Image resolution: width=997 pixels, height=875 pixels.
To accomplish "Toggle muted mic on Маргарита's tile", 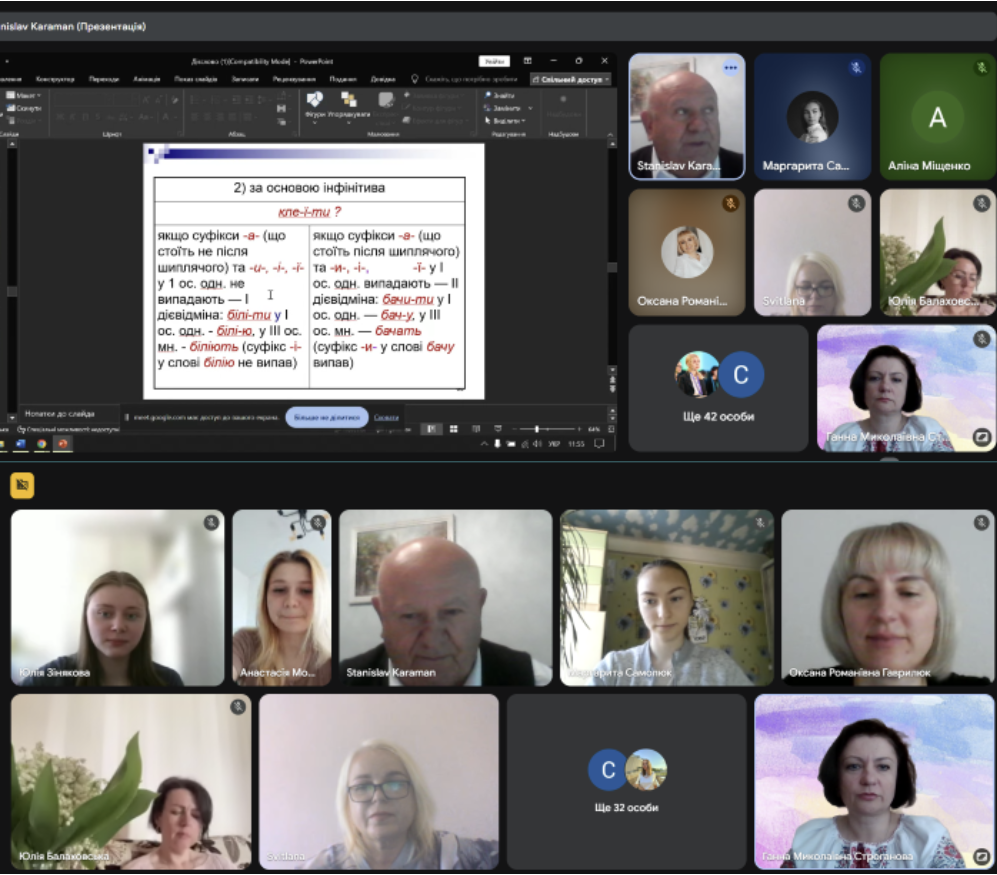I will (856, 68).
